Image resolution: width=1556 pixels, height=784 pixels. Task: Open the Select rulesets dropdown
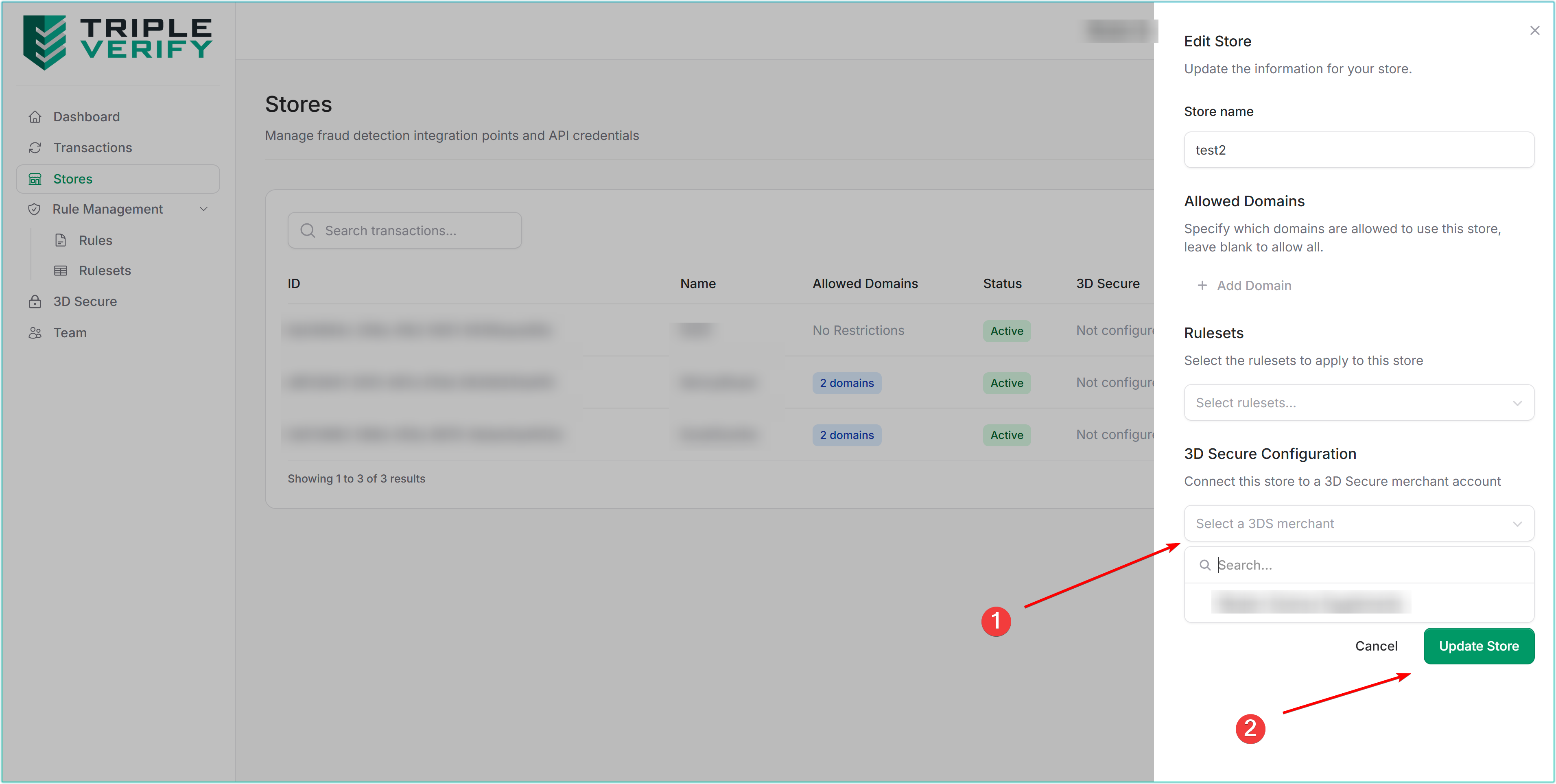click(1359, 403)
